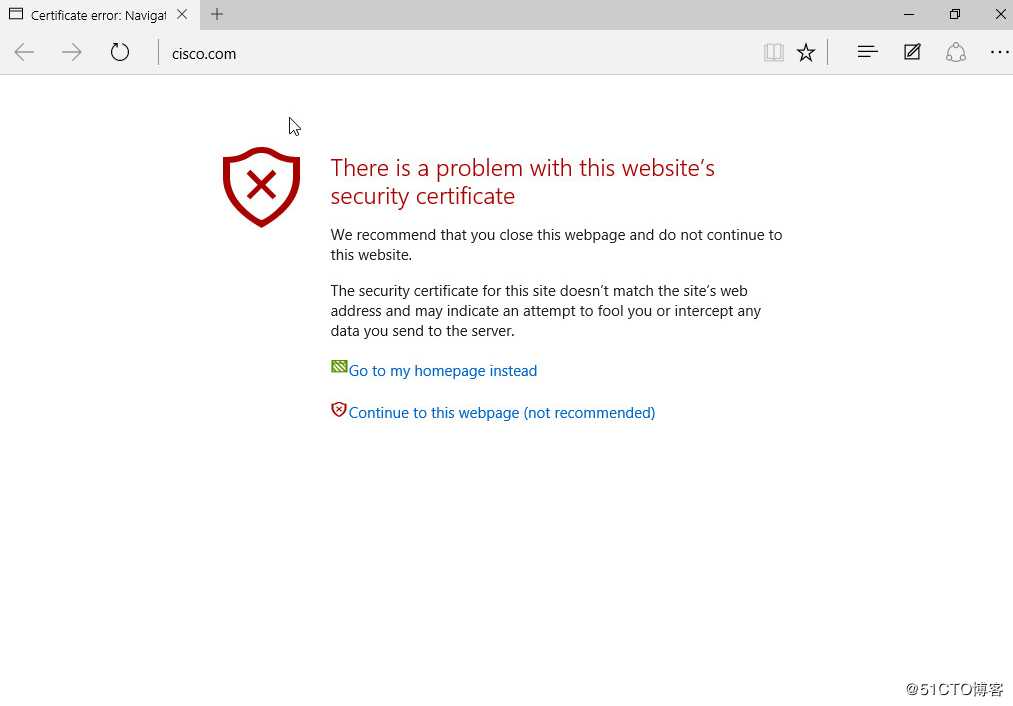Click small red shield beside Continue link
This screenshot has width=1013, height=706.
click(339, 409)
